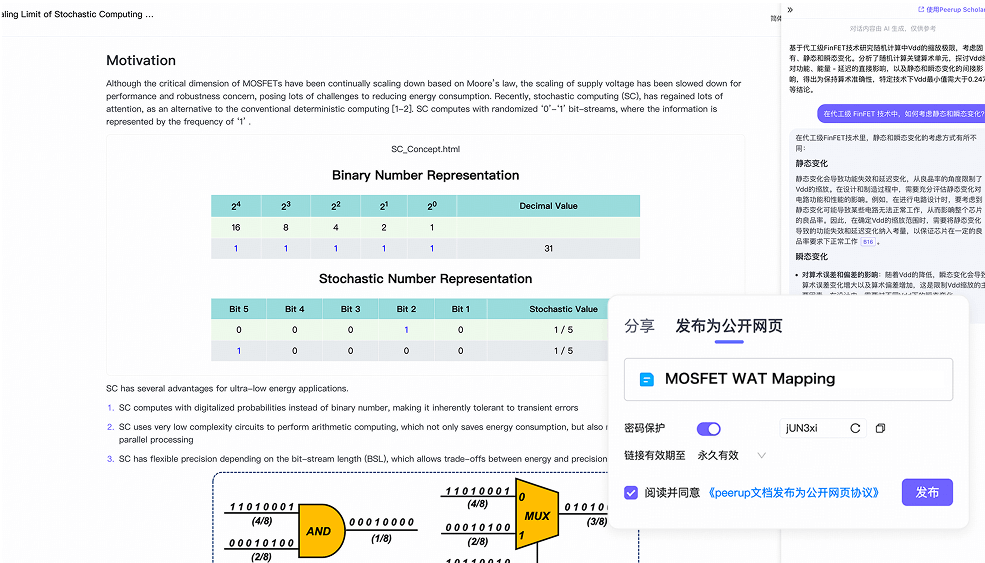Expand the 链接有效期至 chevron arrow
Viewport: 985px width, 563px height.
761,456
